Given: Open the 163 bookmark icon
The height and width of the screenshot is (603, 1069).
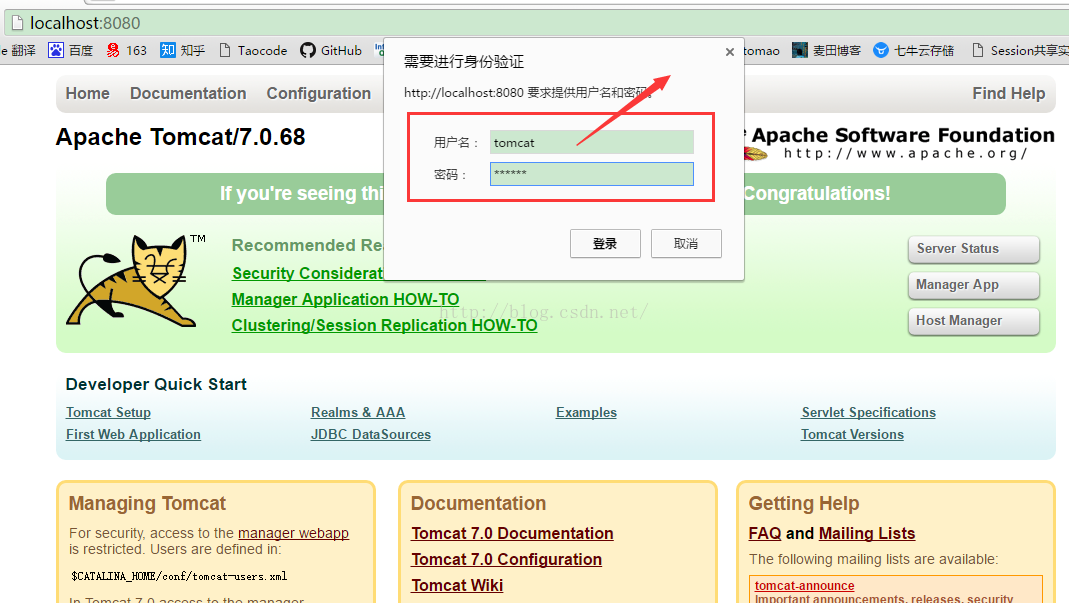Looking at the screenshot, I should 112,50.
